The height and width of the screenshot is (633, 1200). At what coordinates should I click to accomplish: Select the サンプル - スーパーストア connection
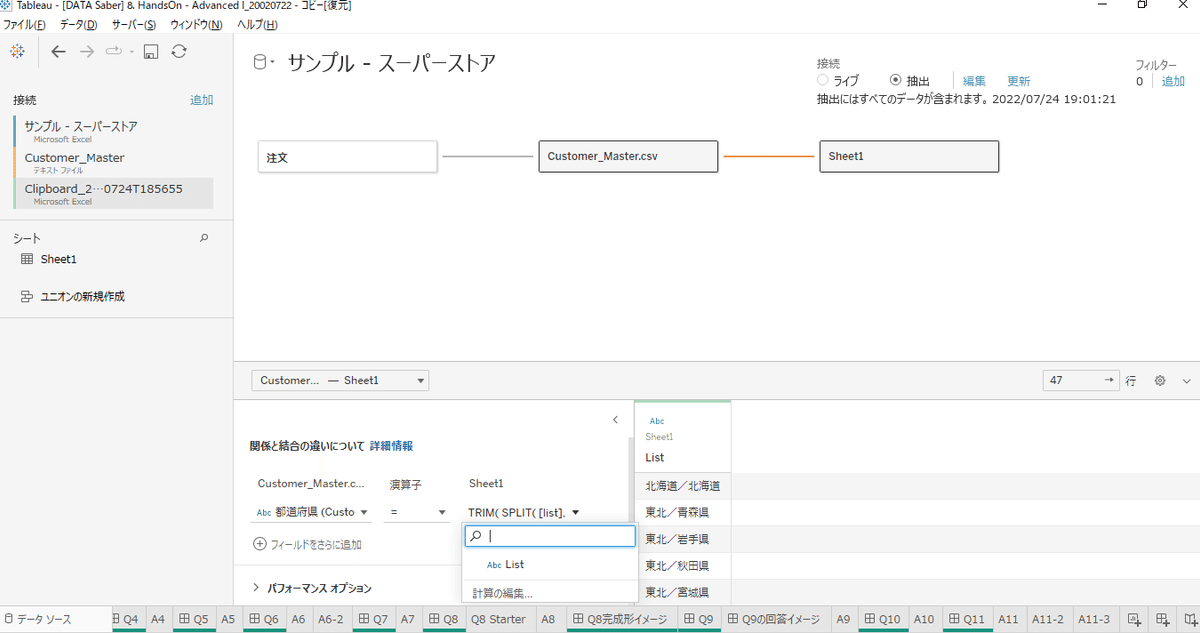[113, 131]
